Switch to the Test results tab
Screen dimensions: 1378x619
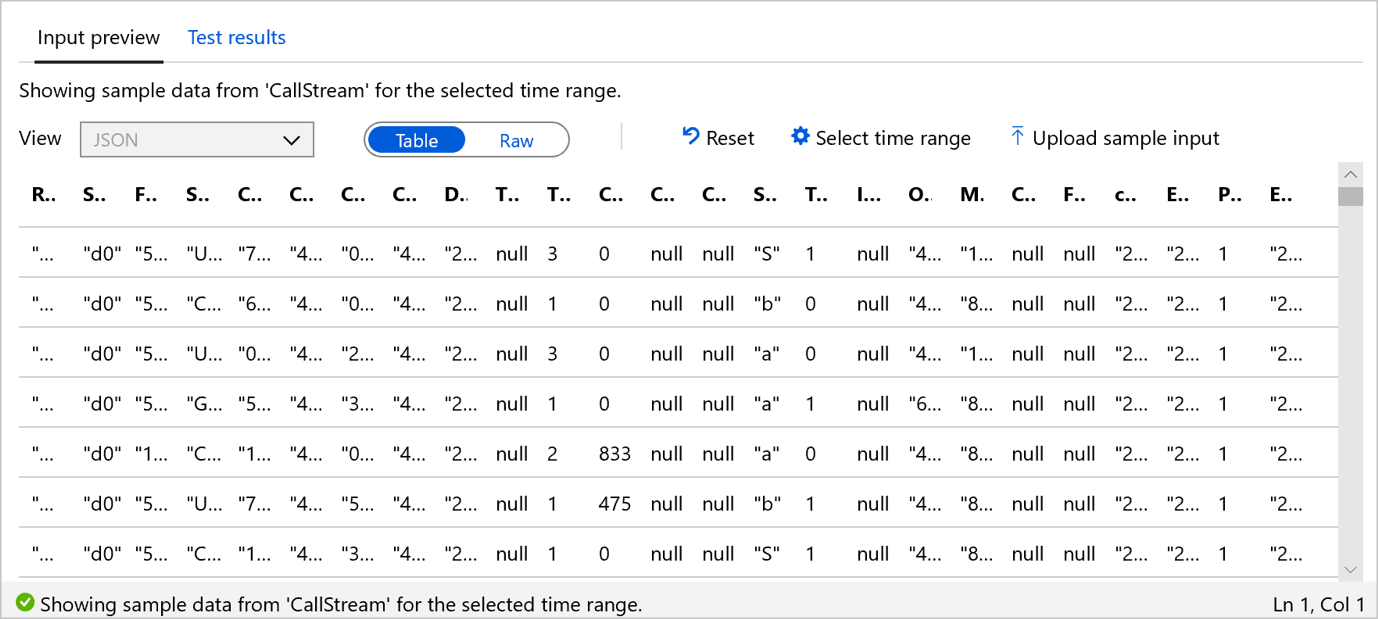point(236,37)
